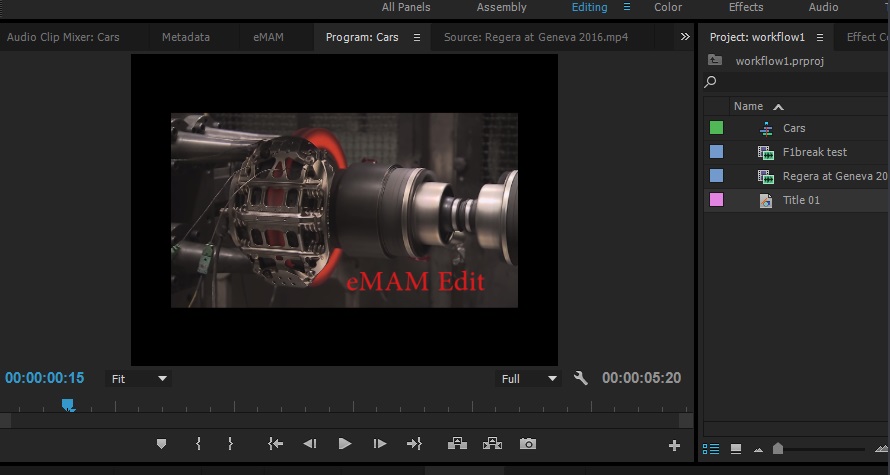This screenshot has width=890, height=475.
Task: Switch Project panel to List View
Action: (x=711, y=449)
